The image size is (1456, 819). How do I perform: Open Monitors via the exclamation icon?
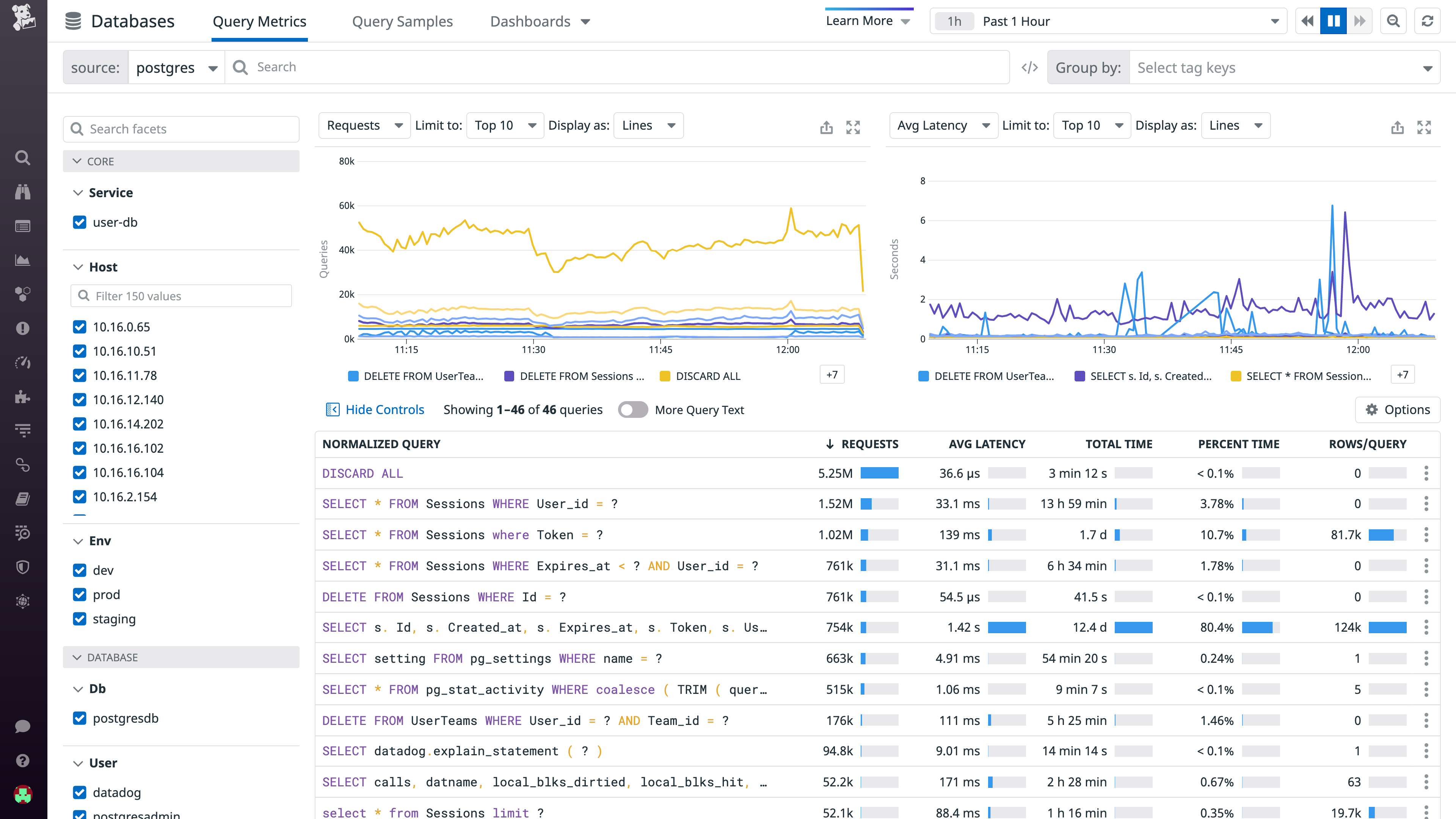23,328
